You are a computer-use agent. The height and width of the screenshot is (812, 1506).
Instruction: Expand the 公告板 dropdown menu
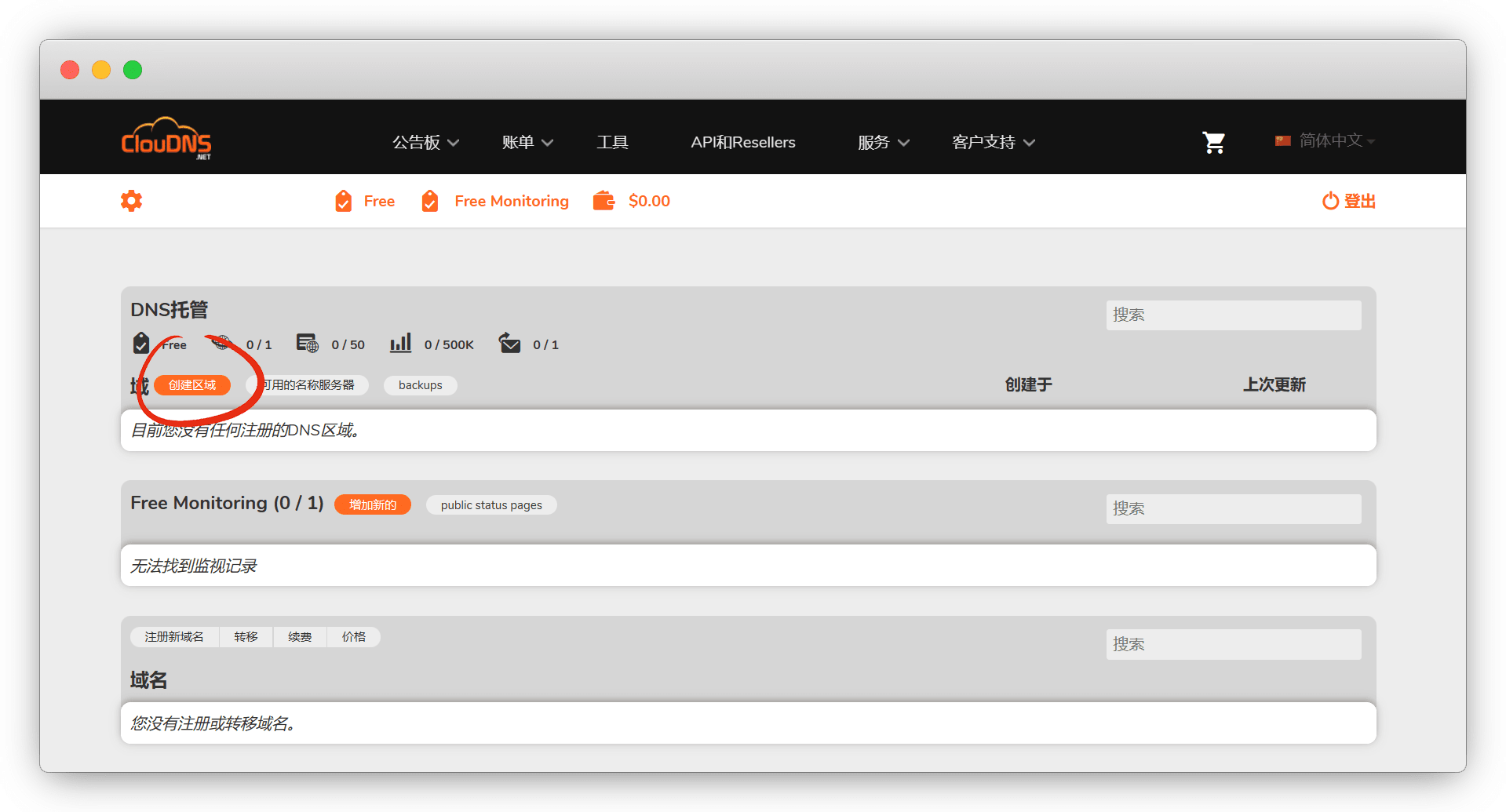425,142
